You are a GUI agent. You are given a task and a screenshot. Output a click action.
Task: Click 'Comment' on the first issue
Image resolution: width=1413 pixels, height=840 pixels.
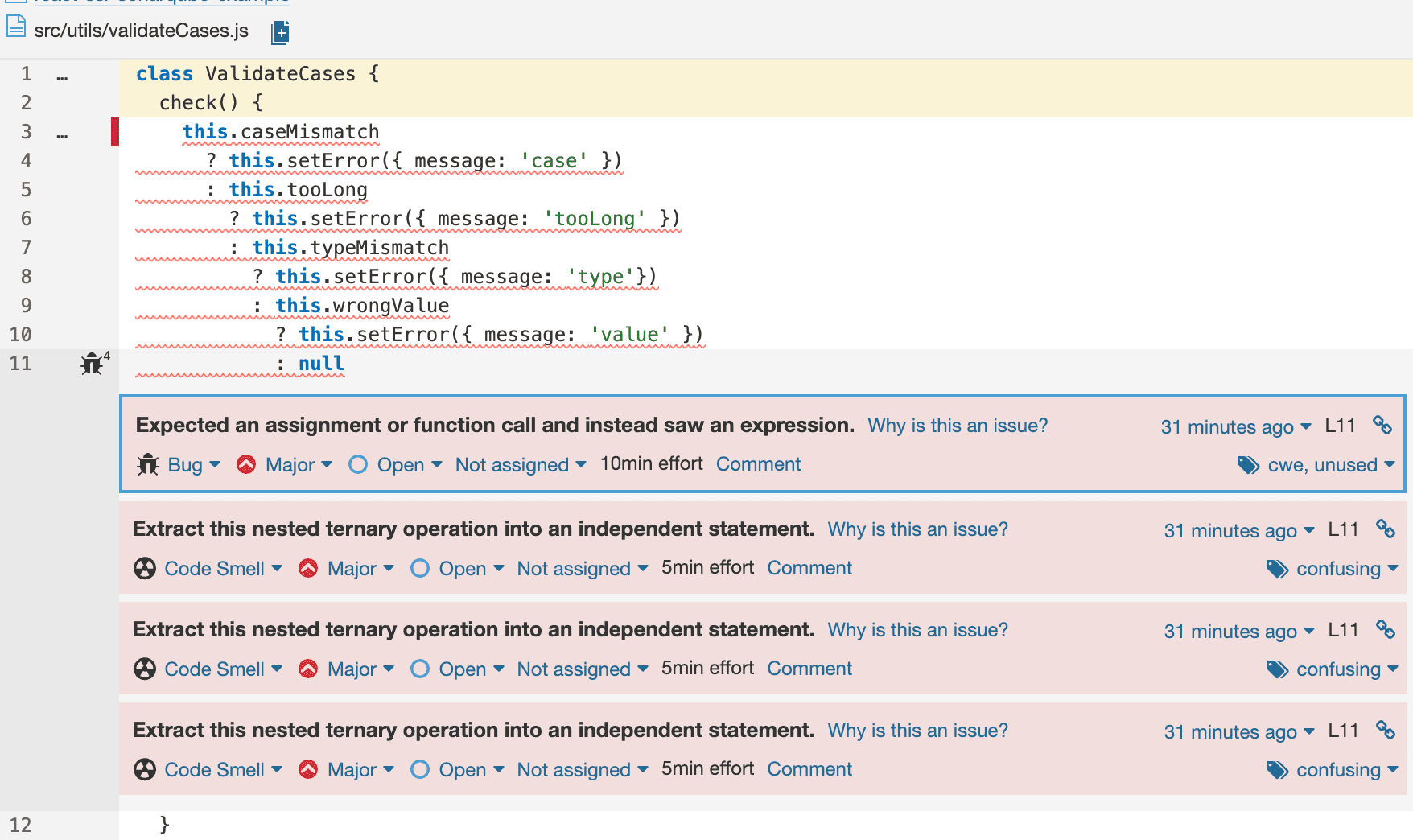coord(757,464)
